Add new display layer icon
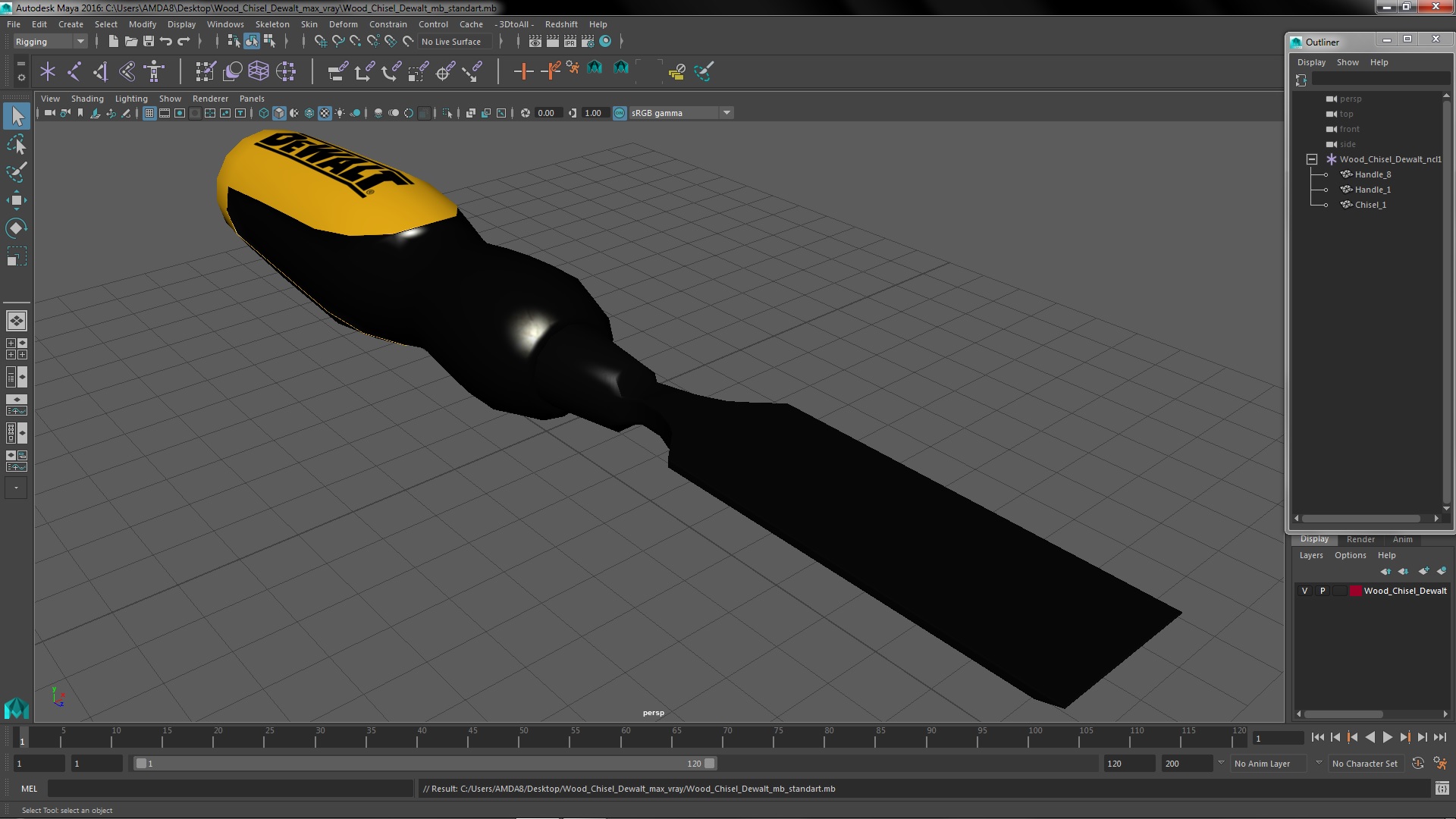Viewport: 1456px width, 819px height. [1423, 571]
